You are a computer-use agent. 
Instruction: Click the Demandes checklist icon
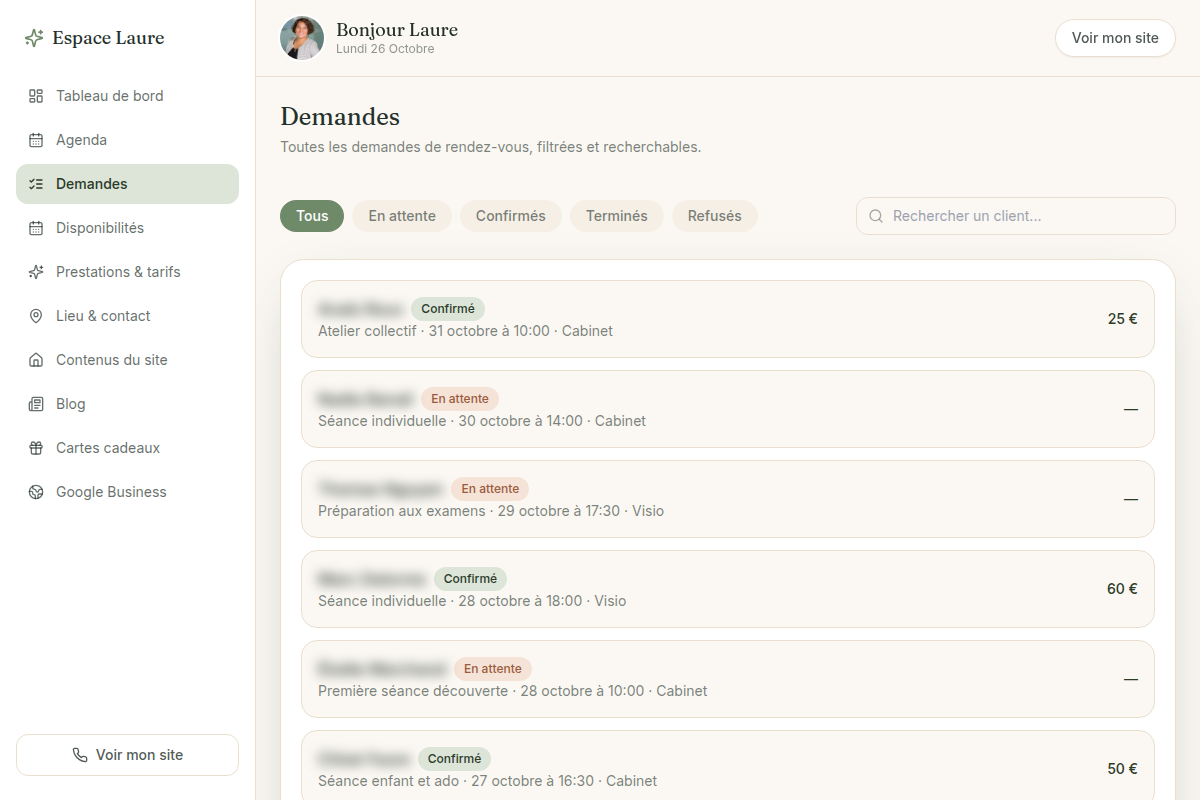tap(36, 184)
